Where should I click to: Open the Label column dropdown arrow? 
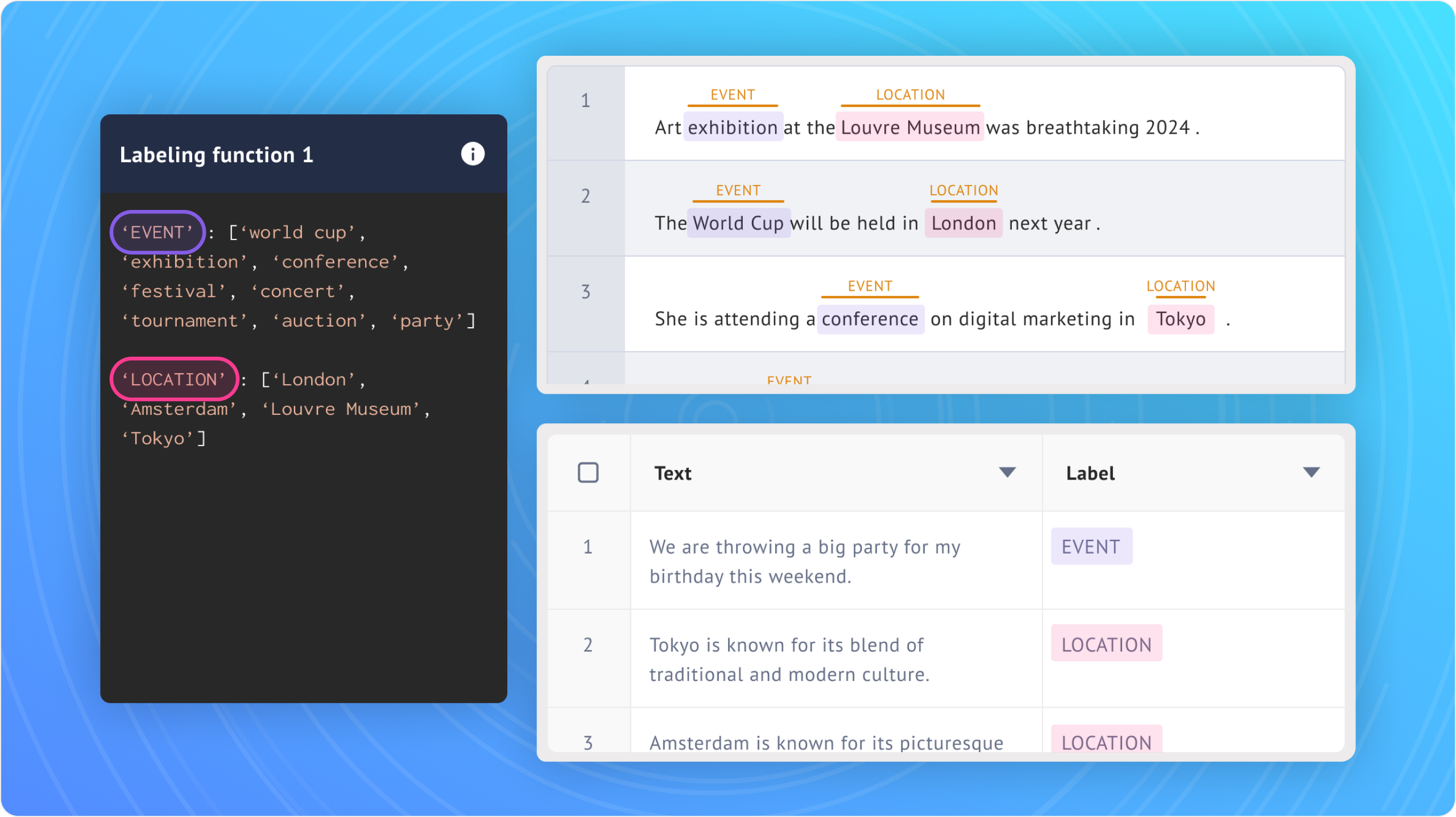[1311, 472]
